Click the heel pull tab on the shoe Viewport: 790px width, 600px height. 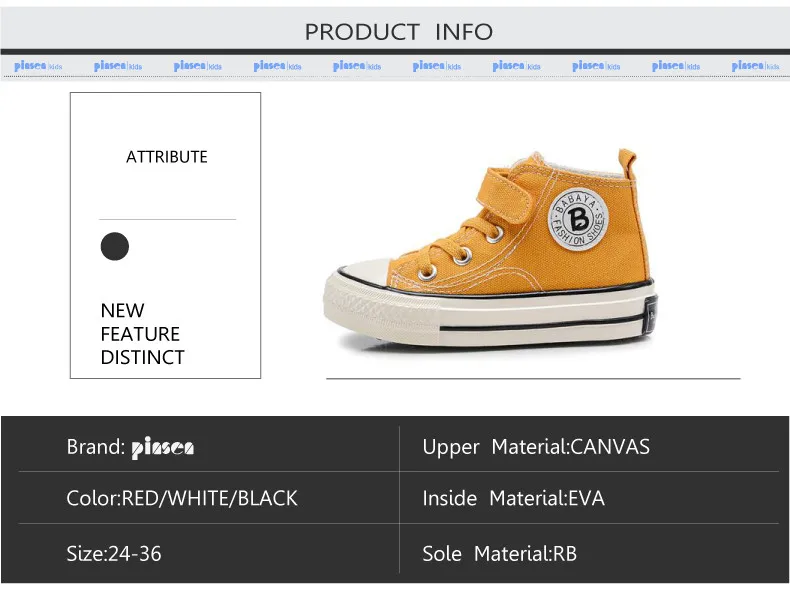point(628,163)
